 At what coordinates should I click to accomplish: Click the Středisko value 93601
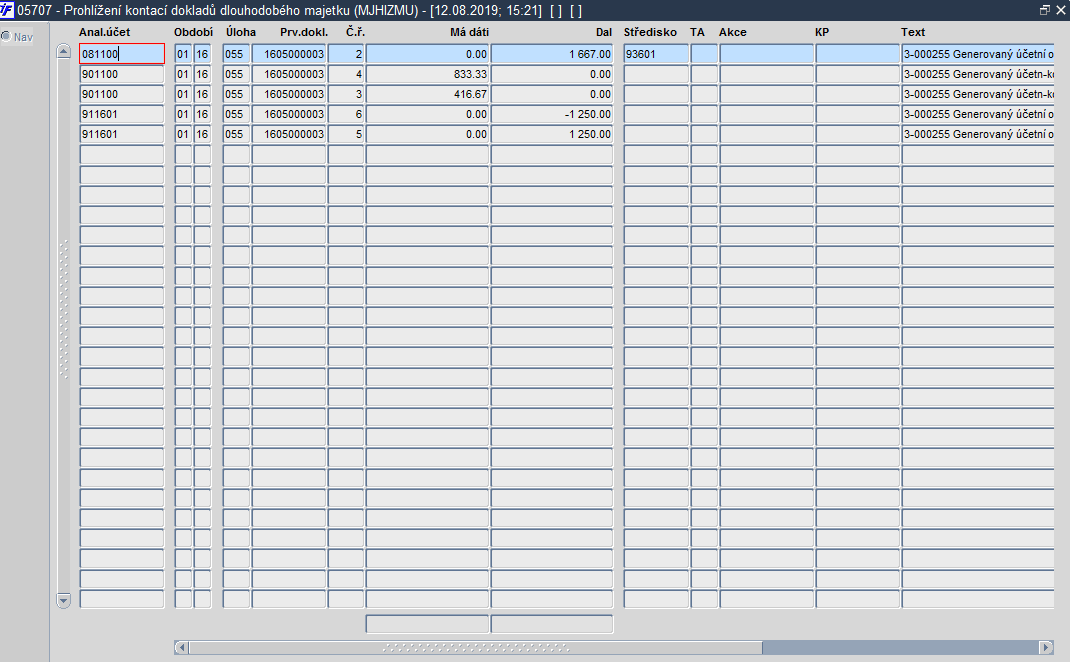pos(656,54)
